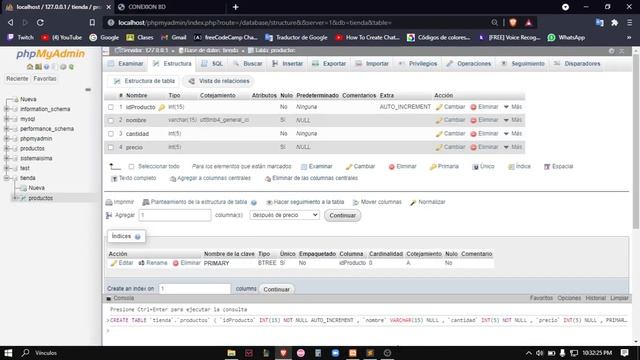
Task: Check the cantidad row checkbox
Action: [x=111, y=134]
